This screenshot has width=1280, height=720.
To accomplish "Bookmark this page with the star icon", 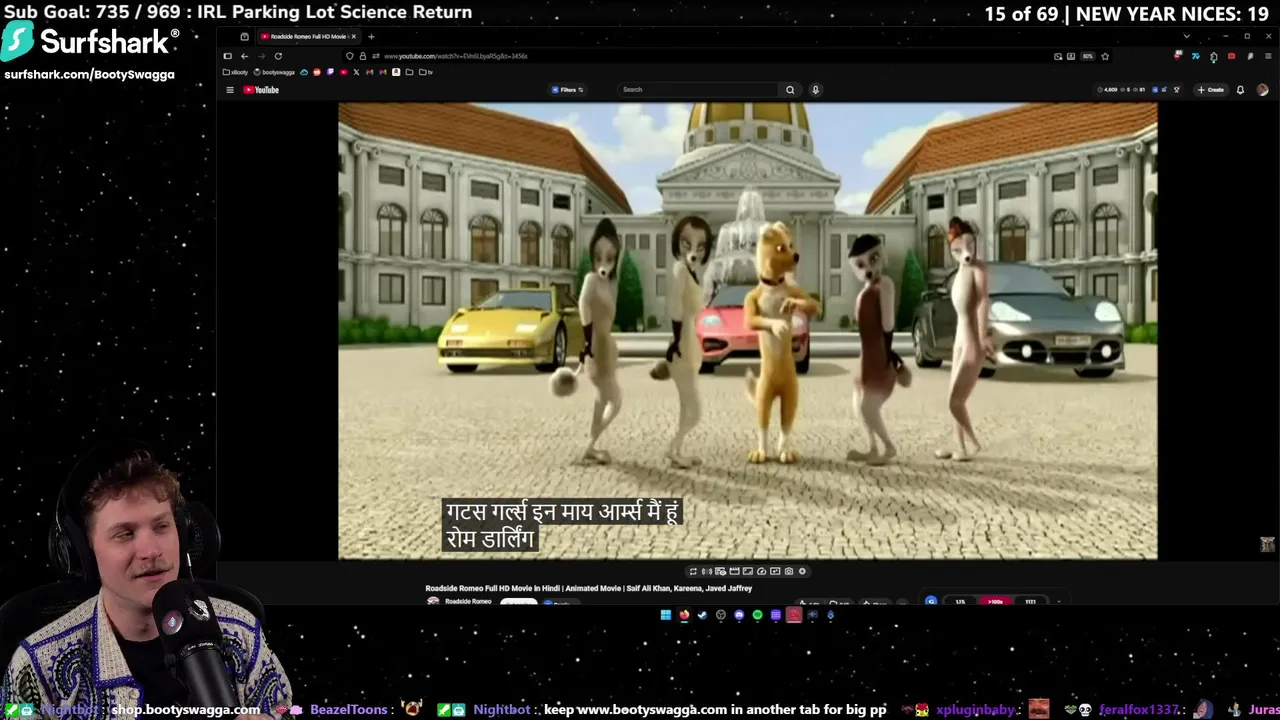I will [x=1105, y=56].
